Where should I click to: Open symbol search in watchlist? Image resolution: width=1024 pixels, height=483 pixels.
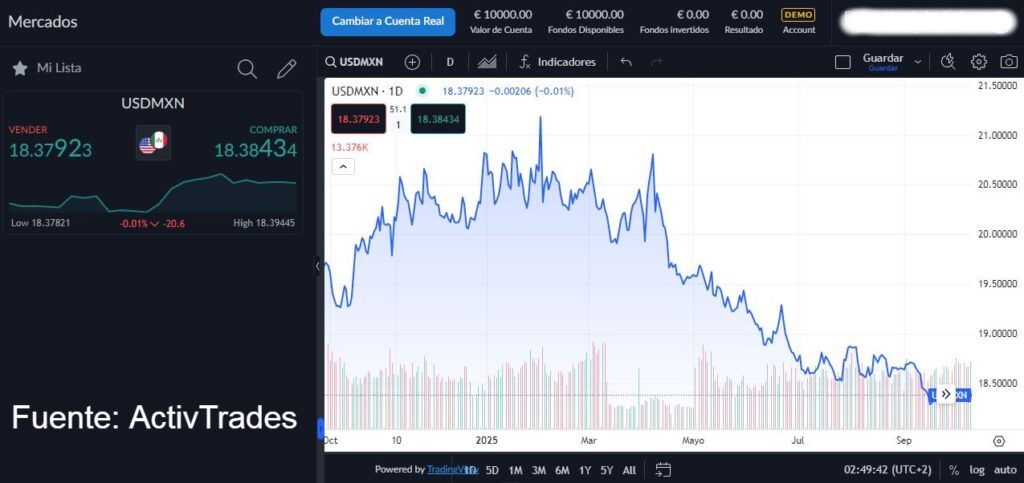click(x=247, y=69)
